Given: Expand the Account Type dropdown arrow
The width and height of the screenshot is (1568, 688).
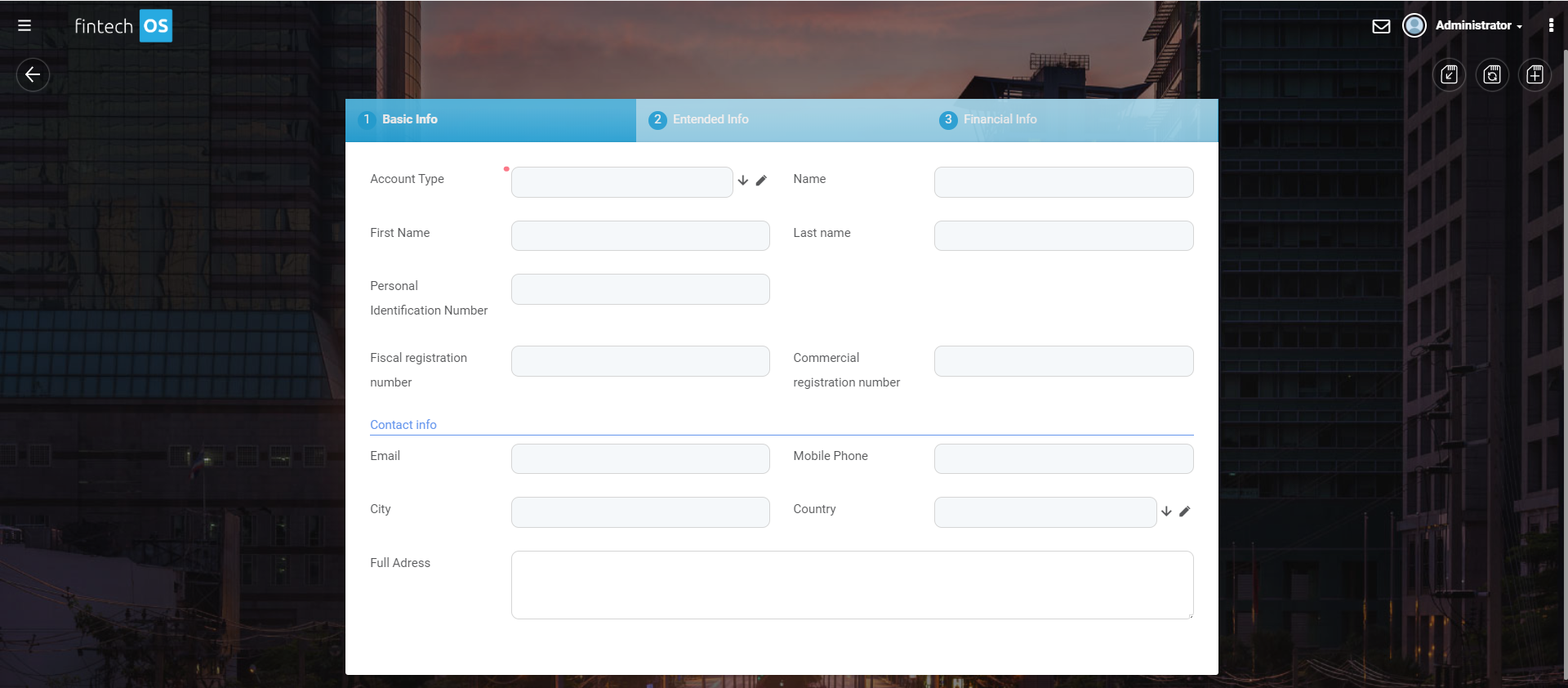Looking at the screenshot, I should click(743, 181).
